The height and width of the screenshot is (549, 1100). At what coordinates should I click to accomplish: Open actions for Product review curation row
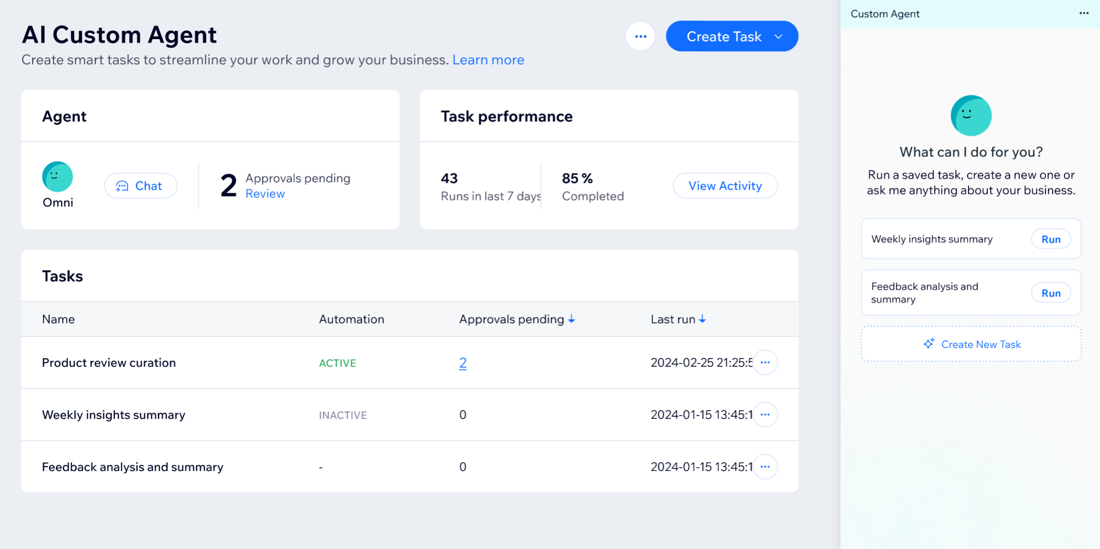tap(765, 363)
